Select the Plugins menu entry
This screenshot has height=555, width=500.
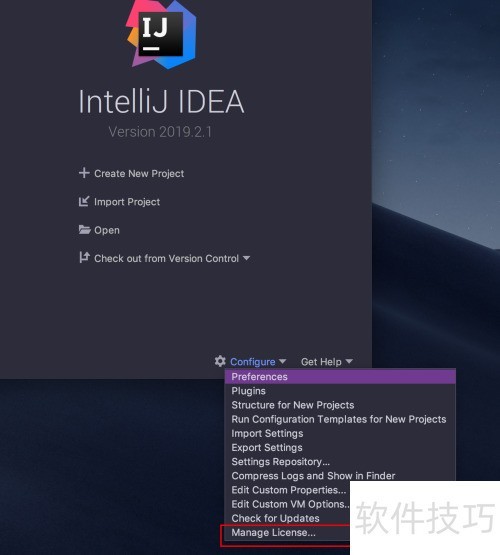(x=340, y=391)
